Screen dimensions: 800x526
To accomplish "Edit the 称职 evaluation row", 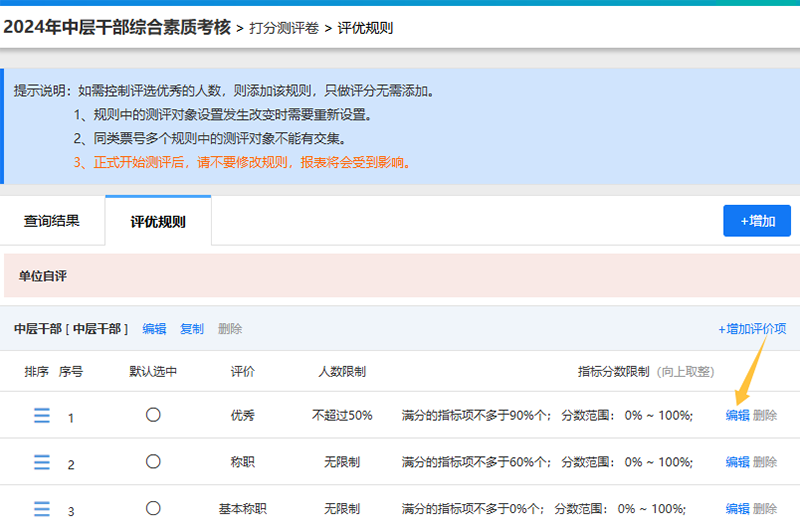I will (738, 462).
